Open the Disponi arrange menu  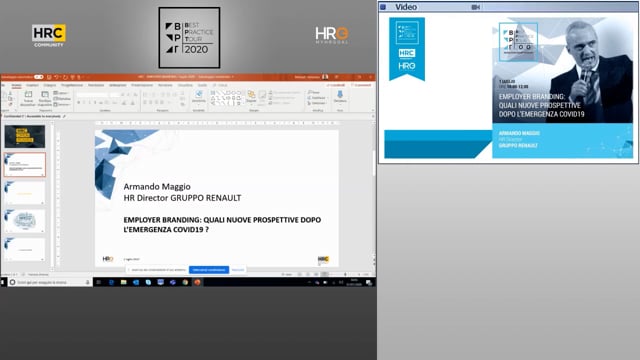(251, 97)
